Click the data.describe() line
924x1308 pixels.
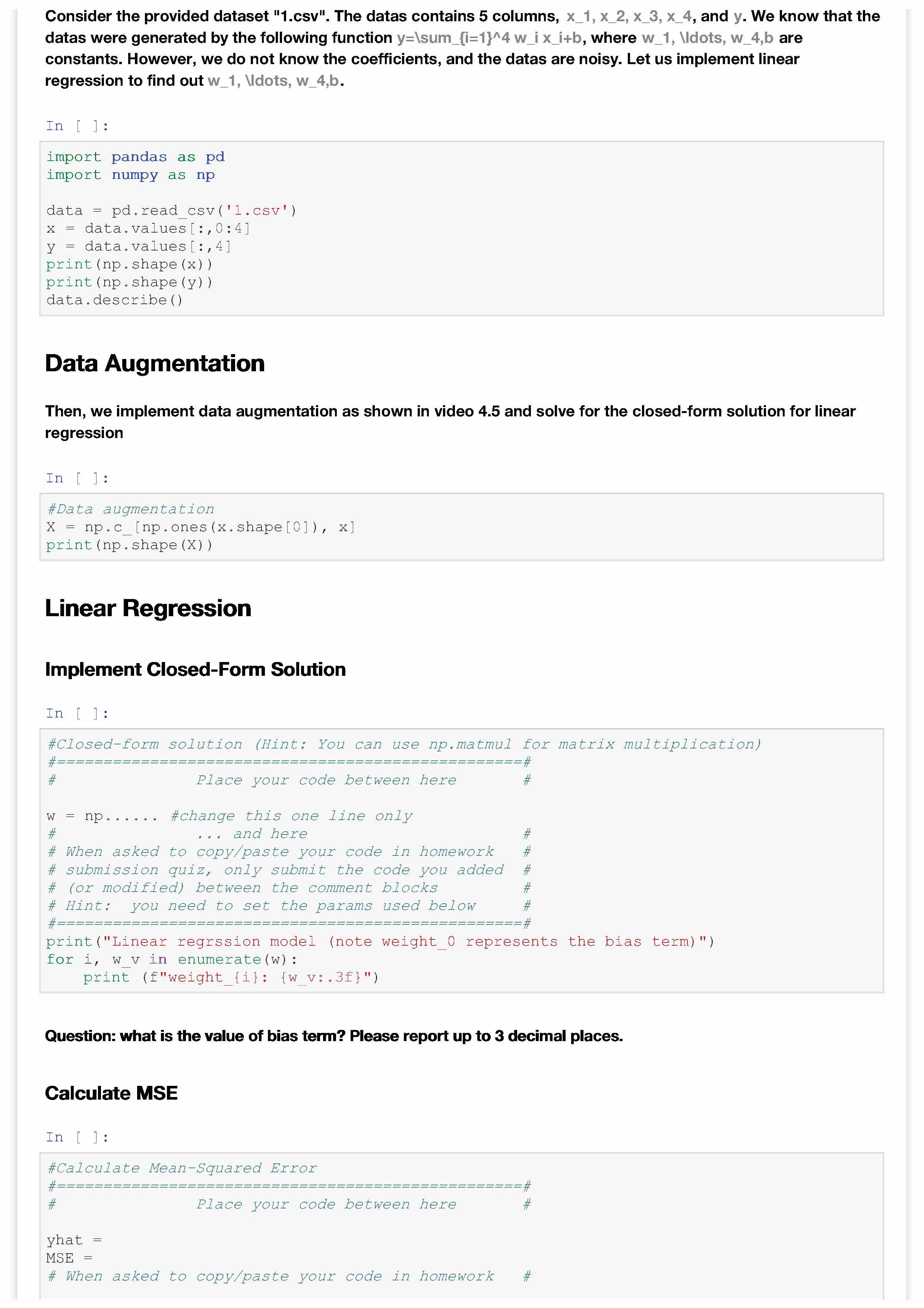pos(114,300)
